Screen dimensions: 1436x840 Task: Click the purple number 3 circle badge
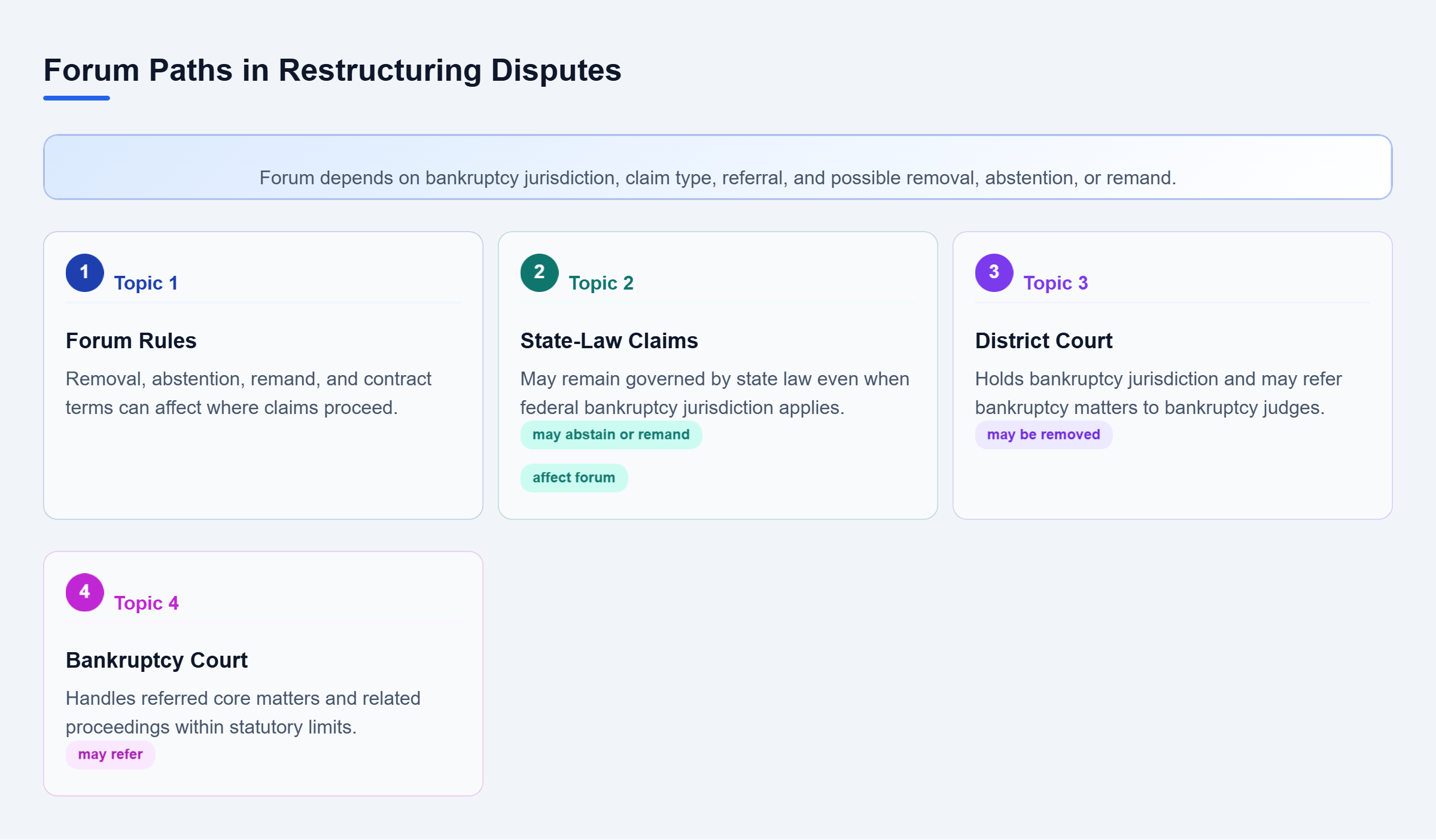[x=994, y=273]
